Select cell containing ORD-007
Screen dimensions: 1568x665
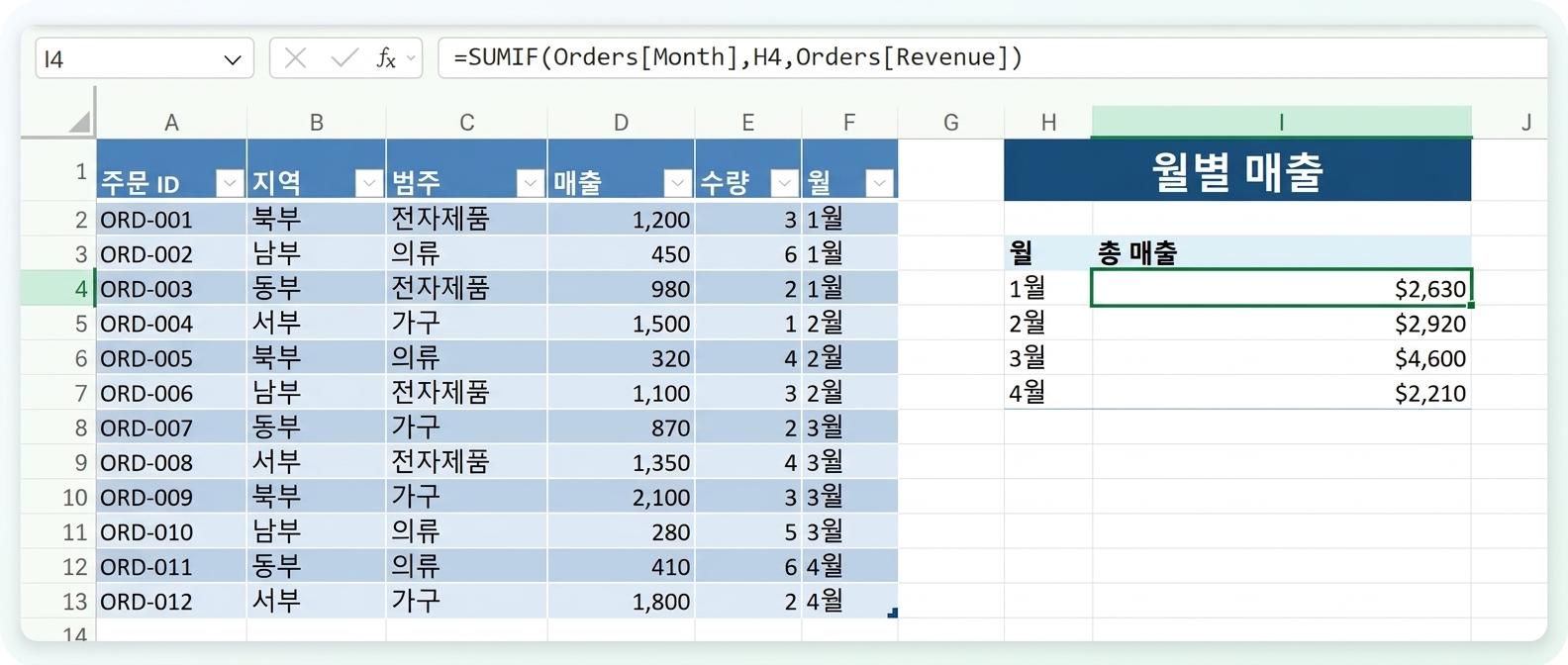171,427
